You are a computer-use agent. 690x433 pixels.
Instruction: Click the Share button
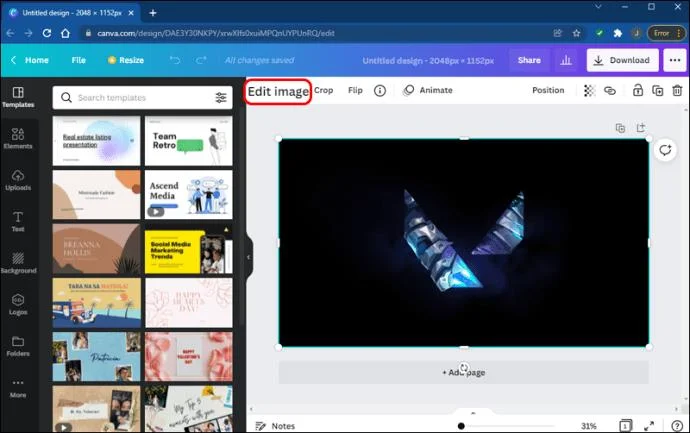tap(529, 60)
